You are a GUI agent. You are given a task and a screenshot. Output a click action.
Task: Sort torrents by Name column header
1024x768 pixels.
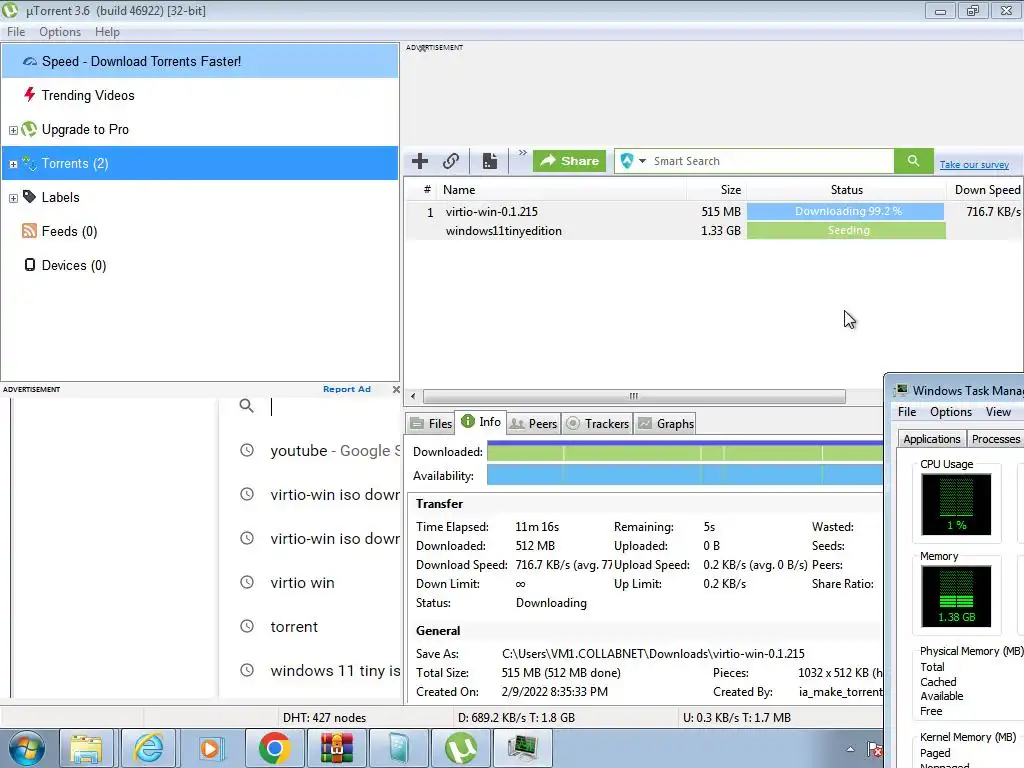[x=459, y=190]
